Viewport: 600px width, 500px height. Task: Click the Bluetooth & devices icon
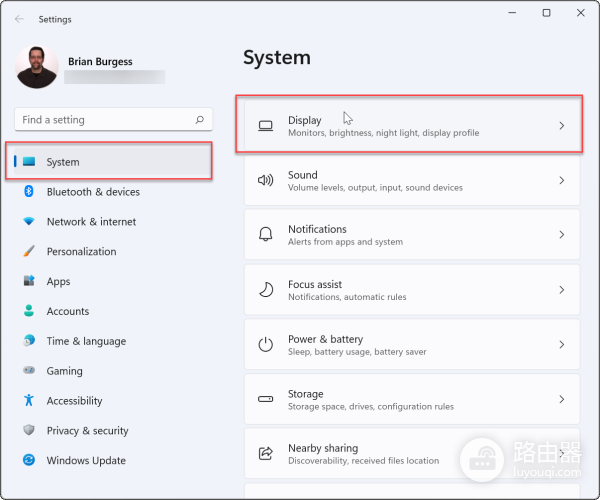point(29,192)
